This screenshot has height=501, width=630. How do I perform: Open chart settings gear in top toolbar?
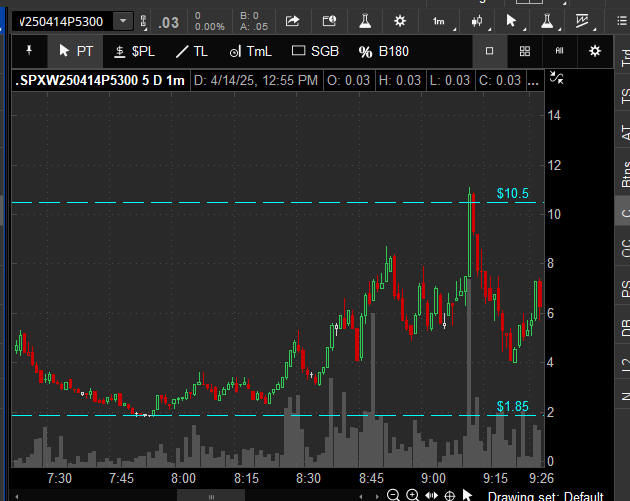(x=400, y=21)
